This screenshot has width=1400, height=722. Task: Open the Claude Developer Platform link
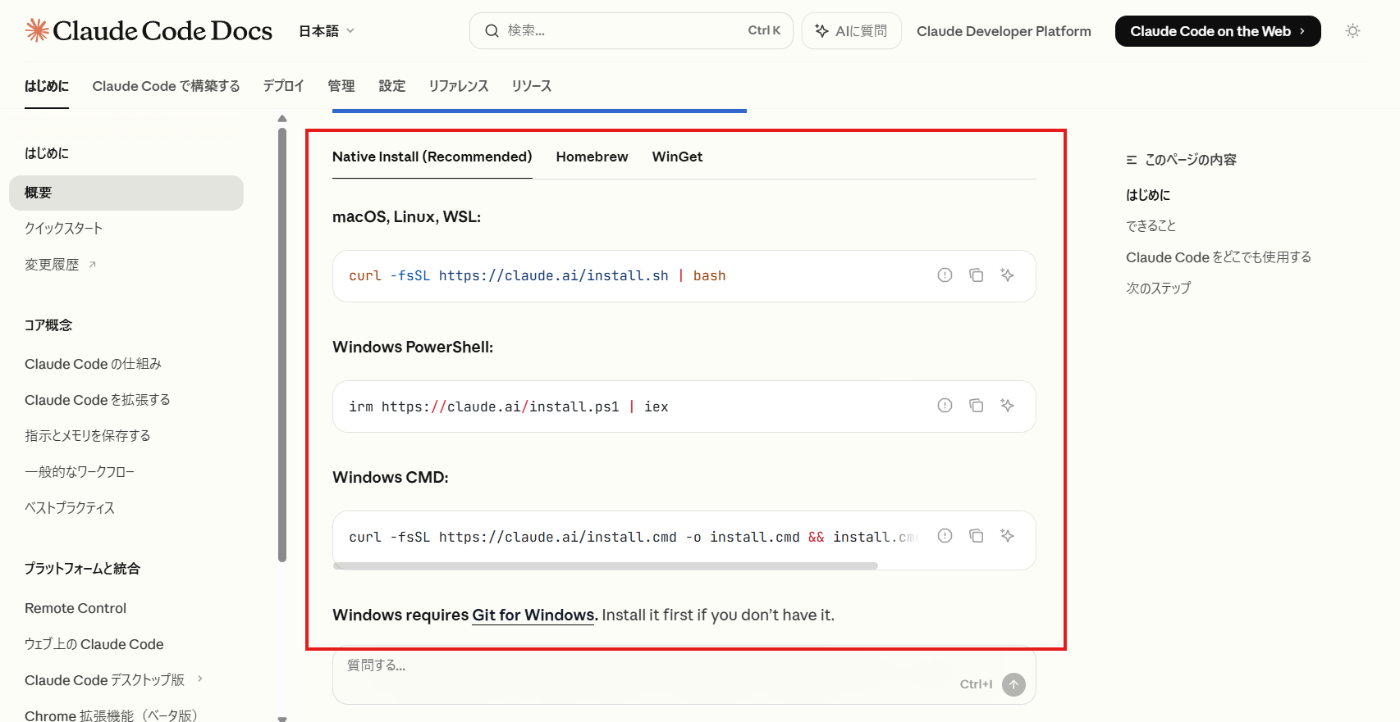[1004, 31]
